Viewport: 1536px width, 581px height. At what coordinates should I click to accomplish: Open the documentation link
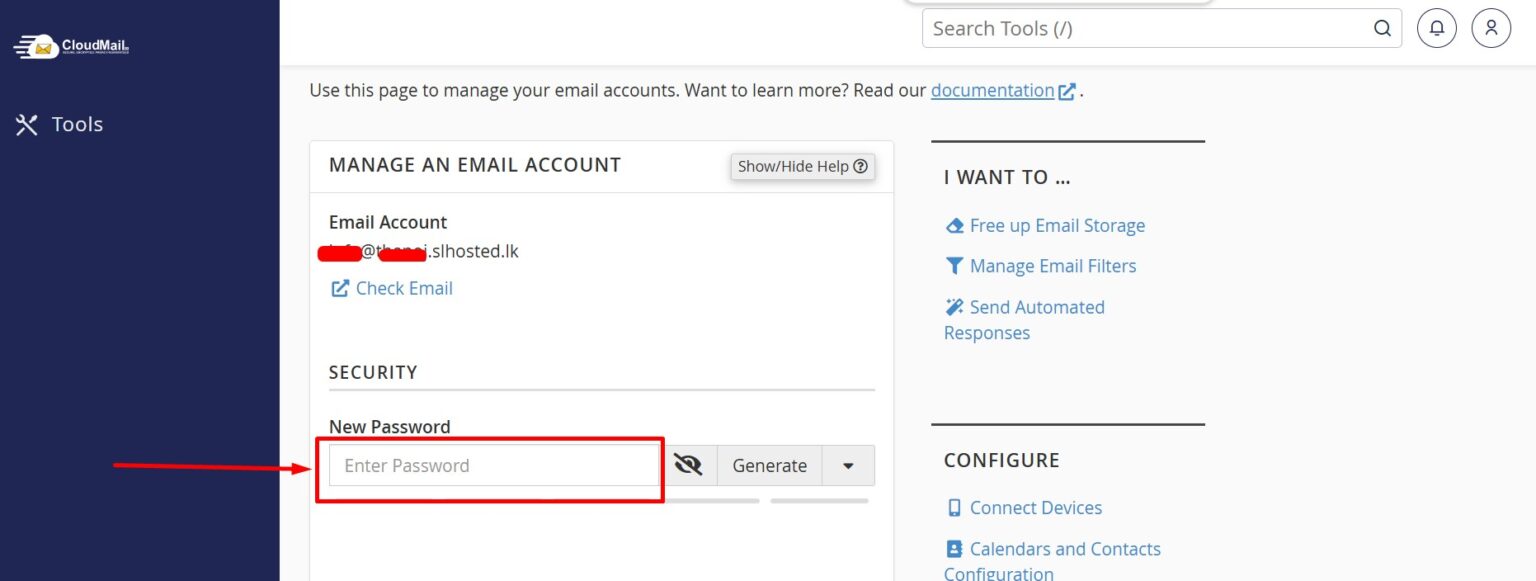tap(992, 90)
